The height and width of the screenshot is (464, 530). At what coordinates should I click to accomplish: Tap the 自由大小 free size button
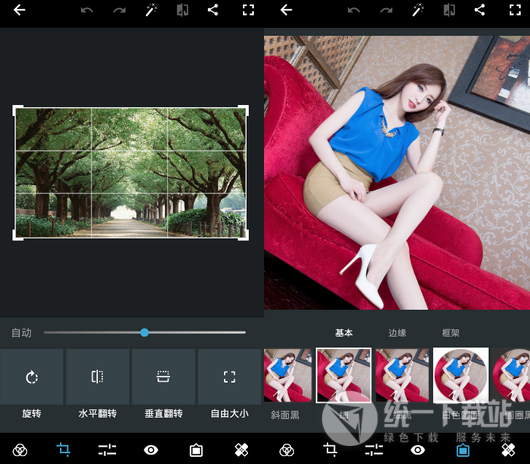pyautogui.click(x=230, y=377)
